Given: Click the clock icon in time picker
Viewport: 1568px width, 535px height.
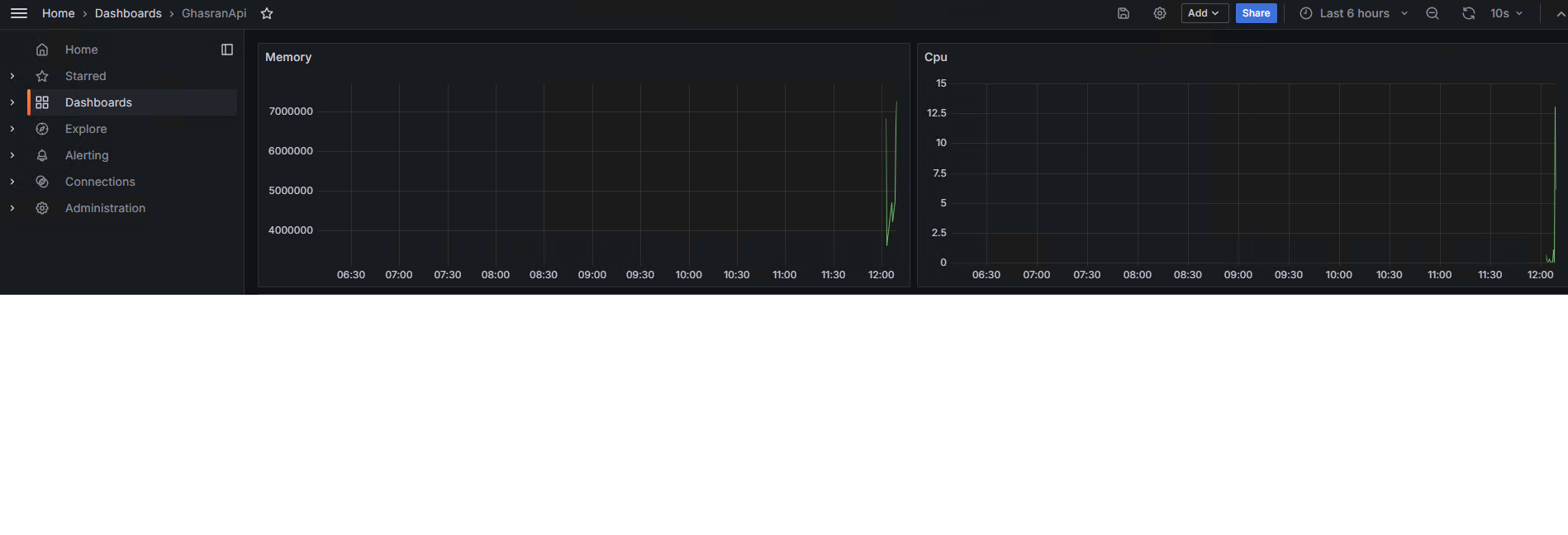Looking at the screenshot, I should tap(1306, 13).
